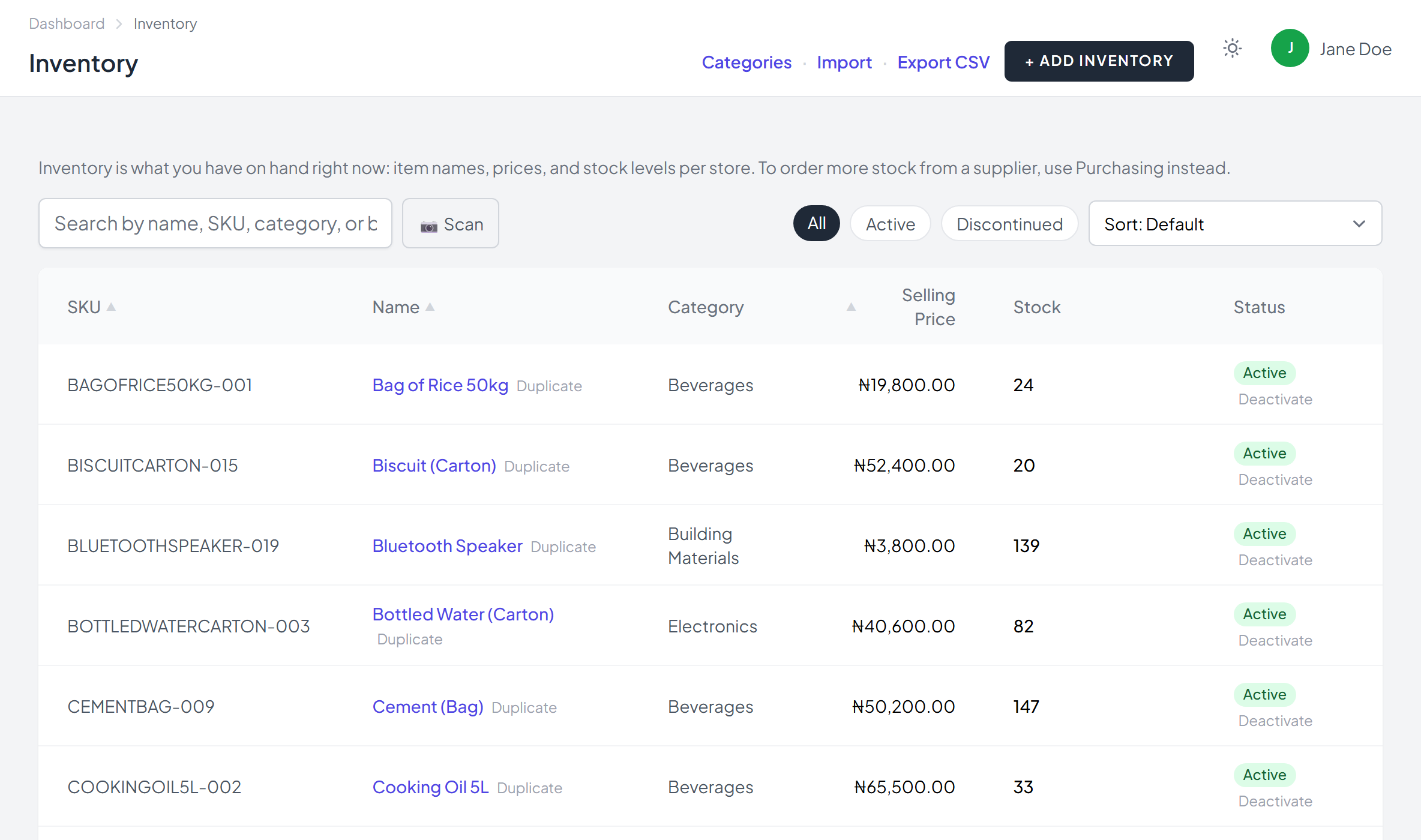Deactivate the BISCUITCARTON-015 item

click(1275, 479)
